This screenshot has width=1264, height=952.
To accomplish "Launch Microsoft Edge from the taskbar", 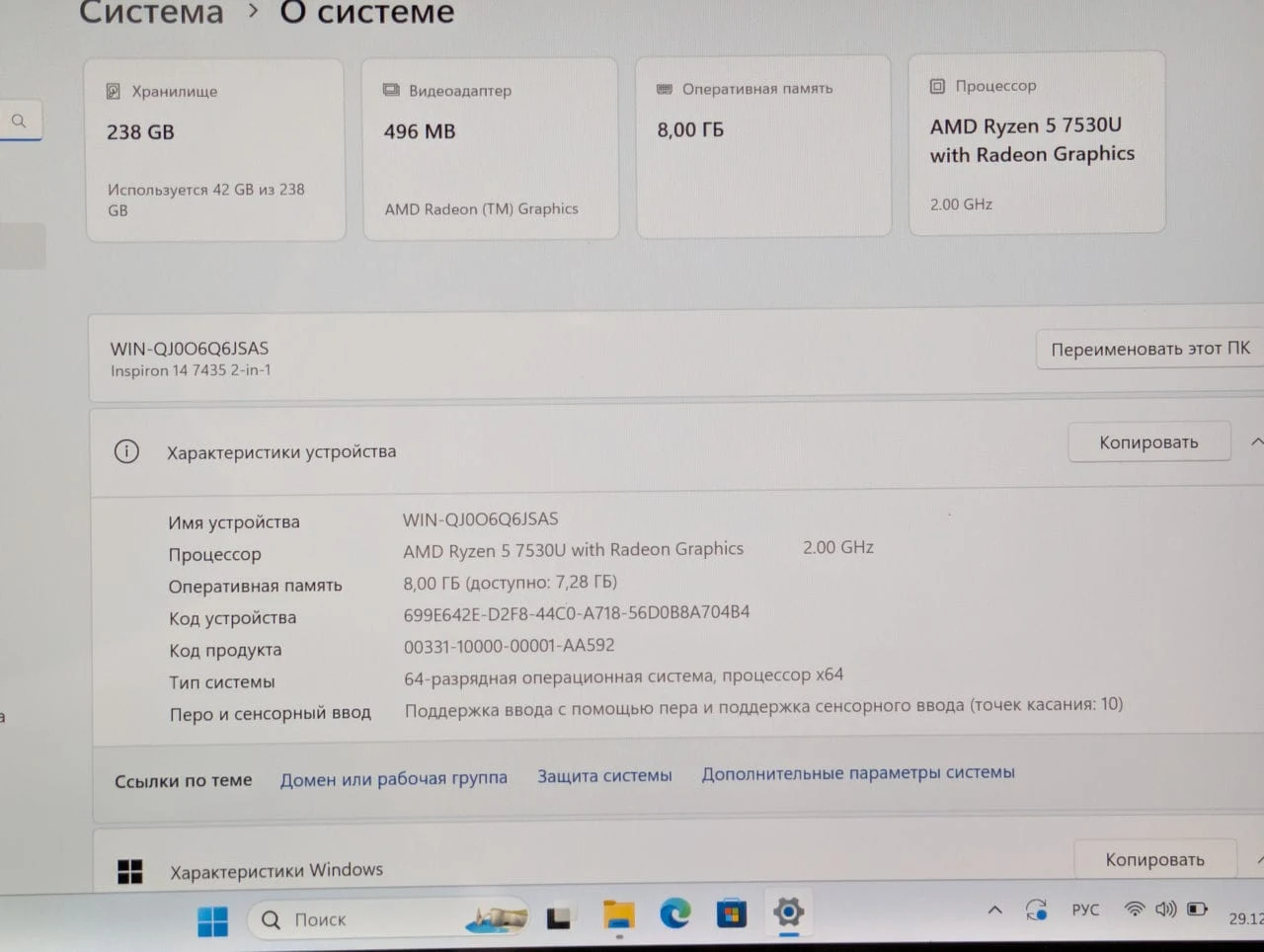I will coord(675,913).
